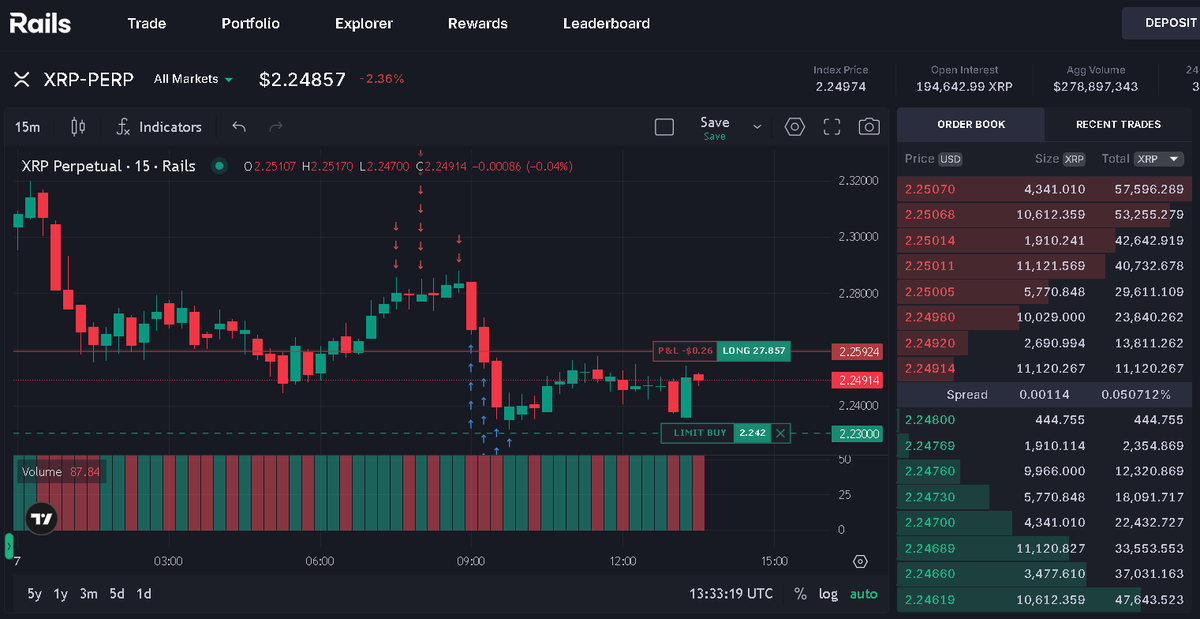Toggle auto scale mode
This screenshot has width=1200, height=619.
(x=864, y=594)
